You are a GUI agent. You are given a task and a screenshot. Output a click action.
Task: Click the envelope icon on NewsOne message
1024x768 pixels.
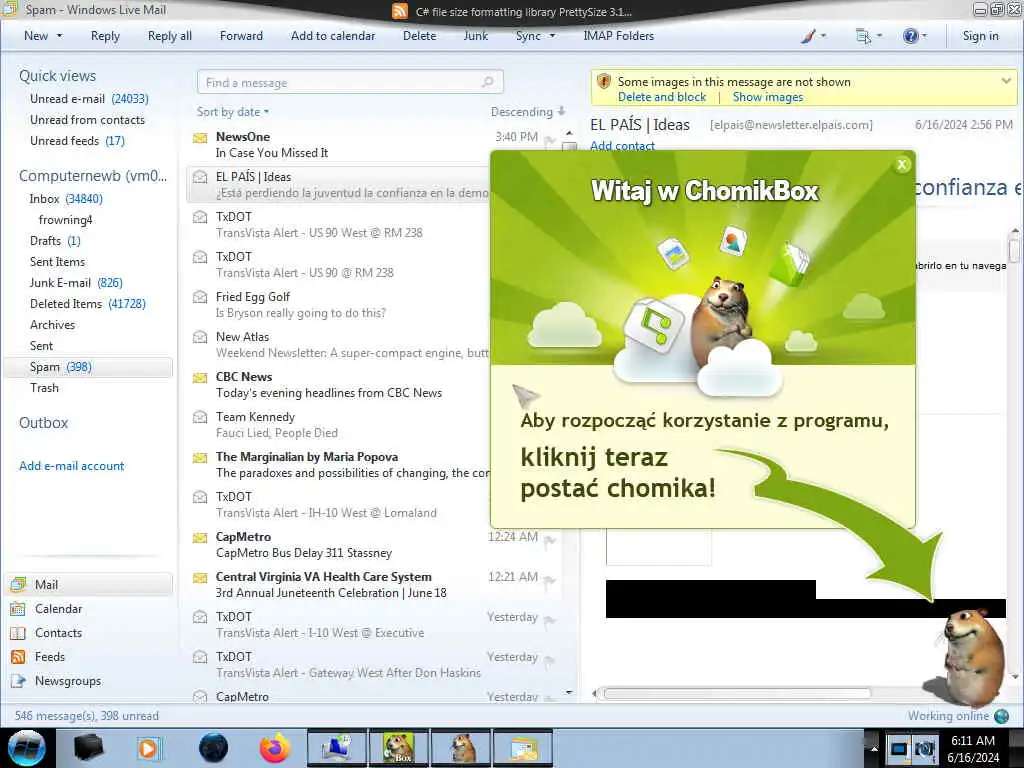click(200, 137)
